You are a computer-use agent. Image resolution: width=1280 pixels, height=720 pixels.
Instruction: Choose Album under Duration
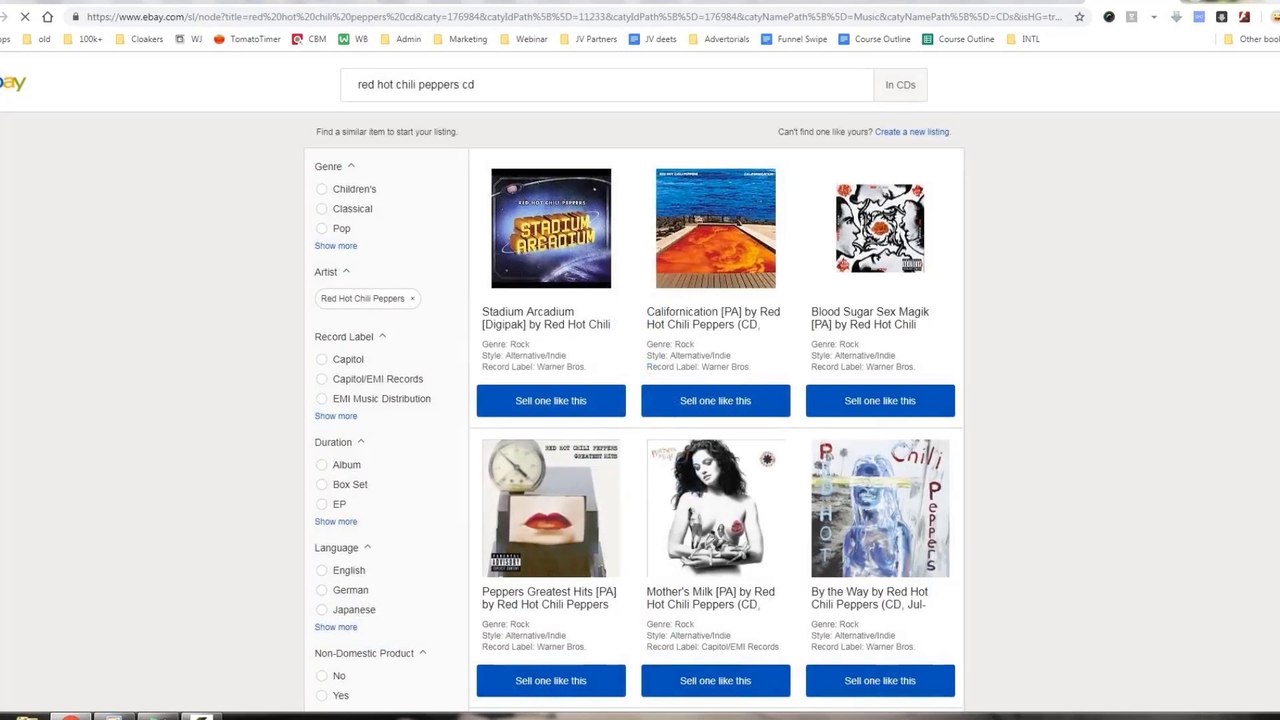[321, 465]
